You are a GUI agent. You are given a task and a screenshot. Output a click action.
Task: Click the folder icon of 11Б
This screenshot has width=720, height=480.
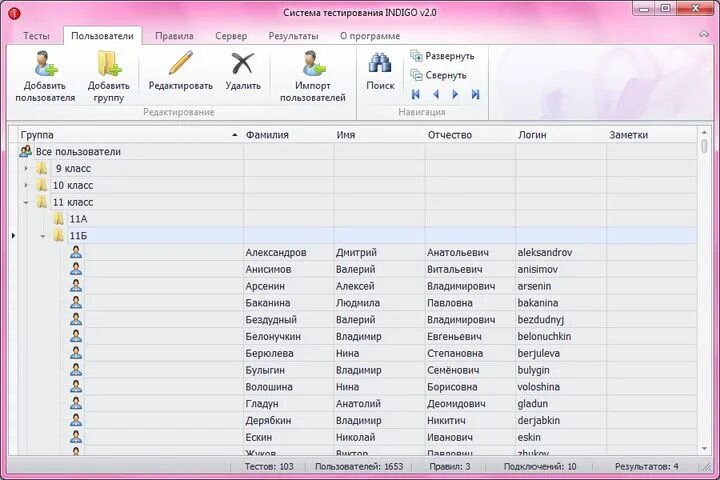[x=58, y=236]
